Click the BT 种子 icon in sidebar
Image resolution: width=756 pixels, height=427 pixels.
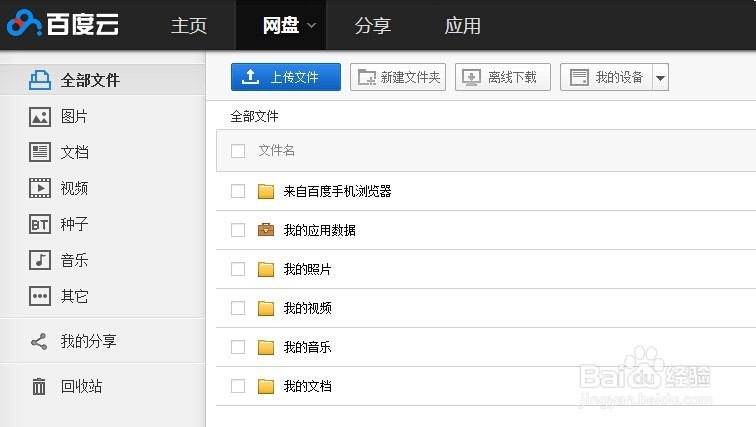tap(40, 224)
